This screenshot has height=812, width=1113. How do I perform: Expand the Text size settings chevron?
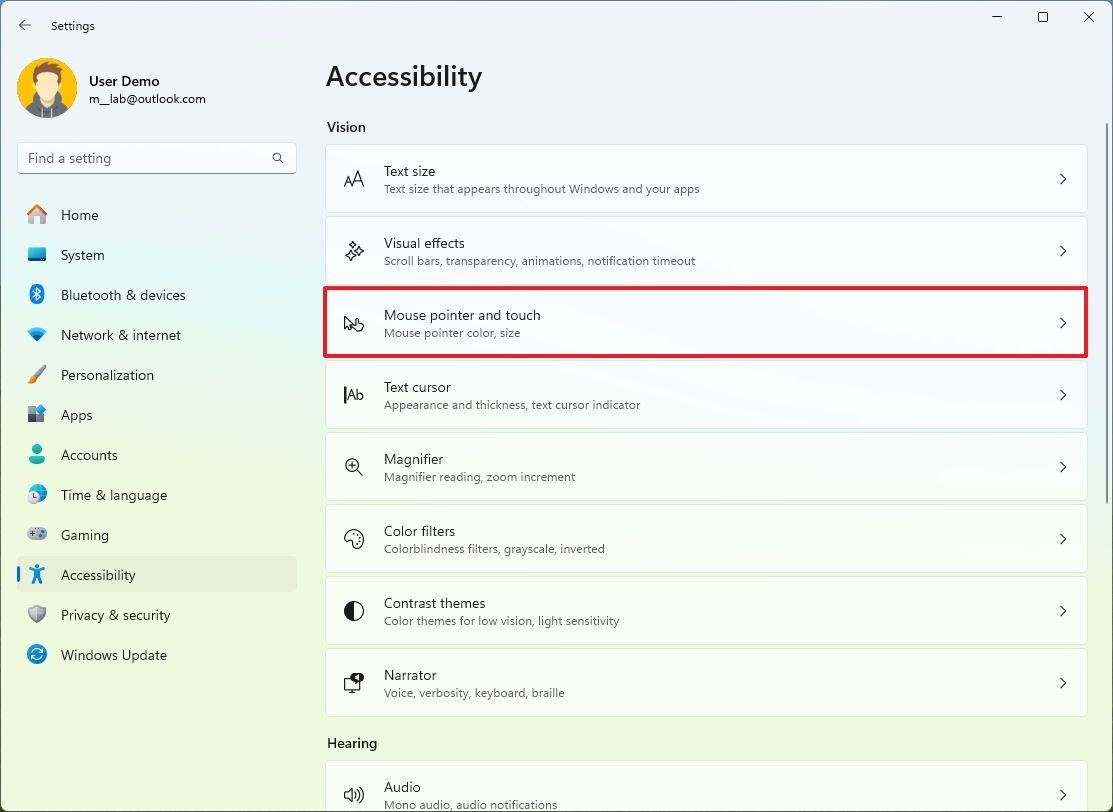(1063, 178)
